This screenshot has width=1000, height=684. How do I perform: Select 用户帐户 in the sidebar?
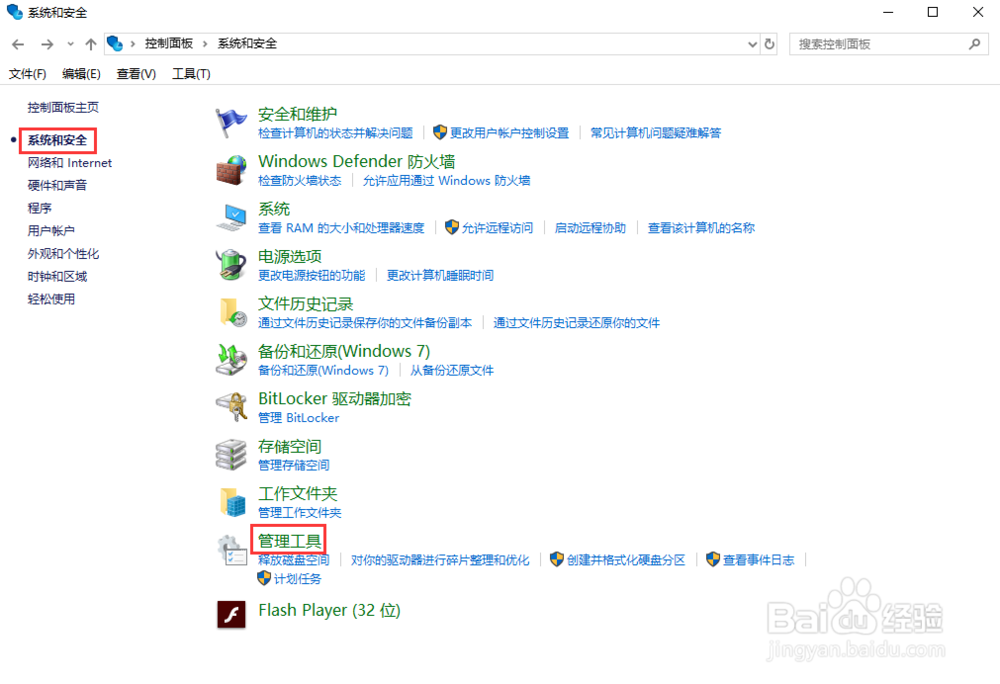click(51, 231)
